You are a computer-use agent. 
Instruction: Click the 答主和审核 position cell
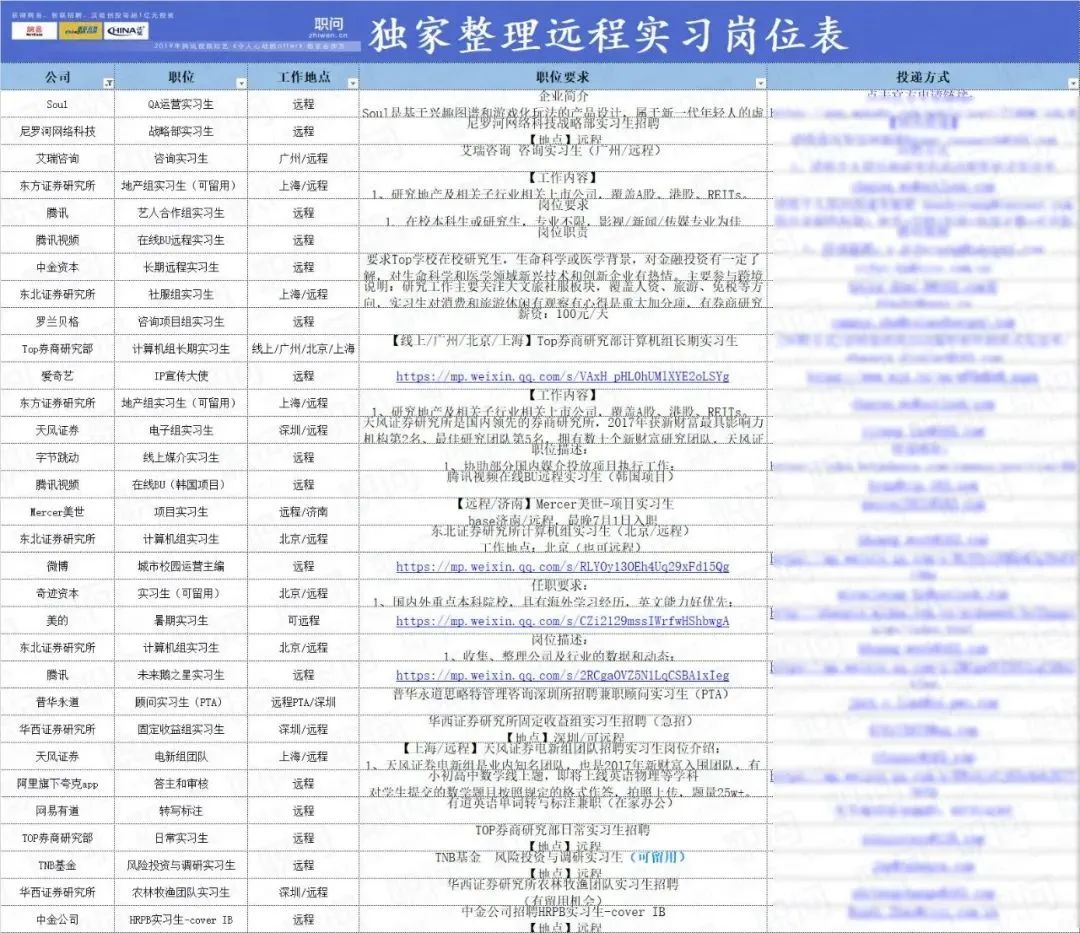[x=180, y=784]
